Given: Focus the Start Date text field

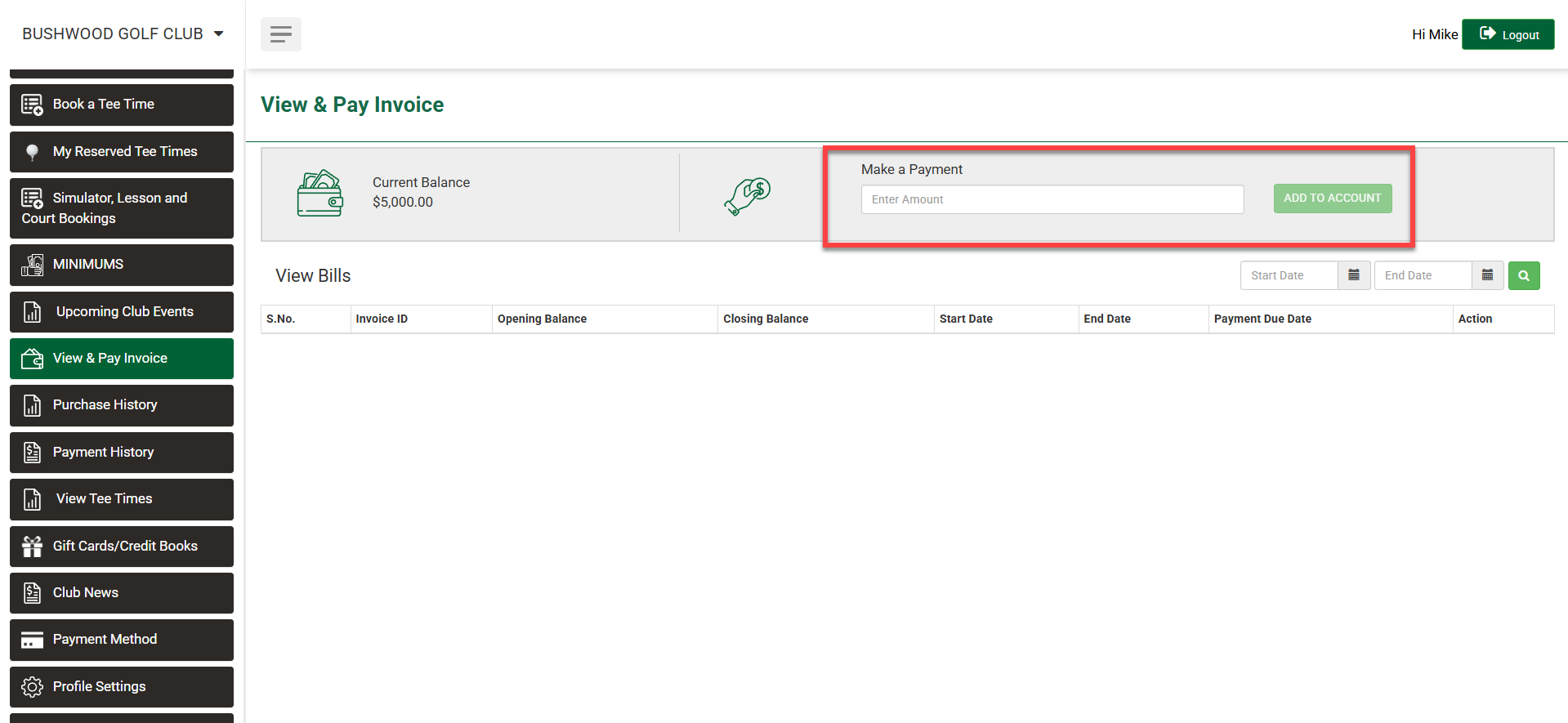Looking at the screenshot, I should click(x=1289, y=275).
